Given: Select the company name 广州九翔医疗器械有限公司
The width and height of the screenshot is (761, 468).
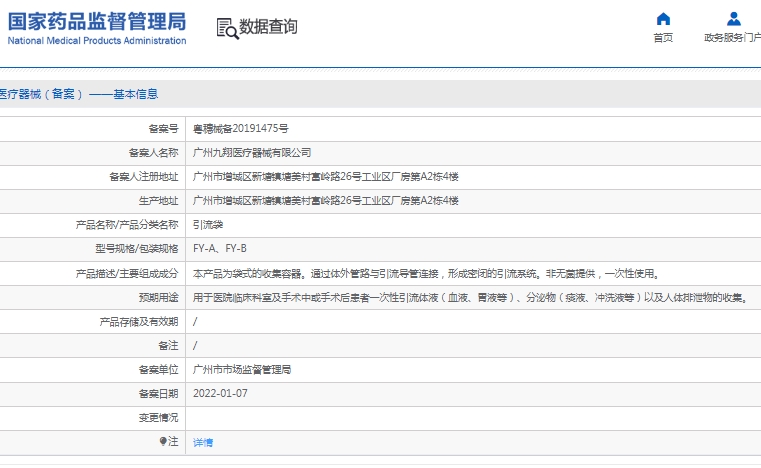Looking at the screenshot, I should (252, 153).
